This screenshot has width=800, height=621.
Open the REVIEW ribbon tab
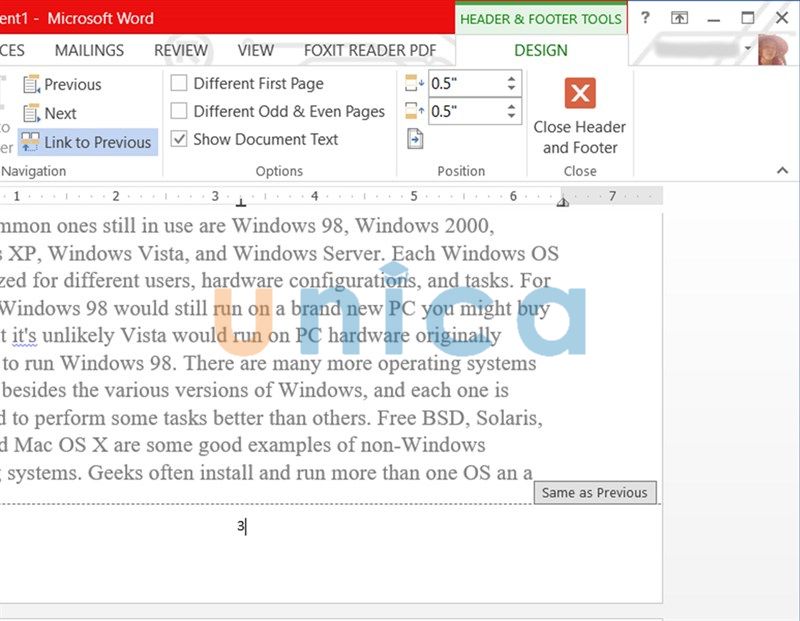tap(181, 50)
